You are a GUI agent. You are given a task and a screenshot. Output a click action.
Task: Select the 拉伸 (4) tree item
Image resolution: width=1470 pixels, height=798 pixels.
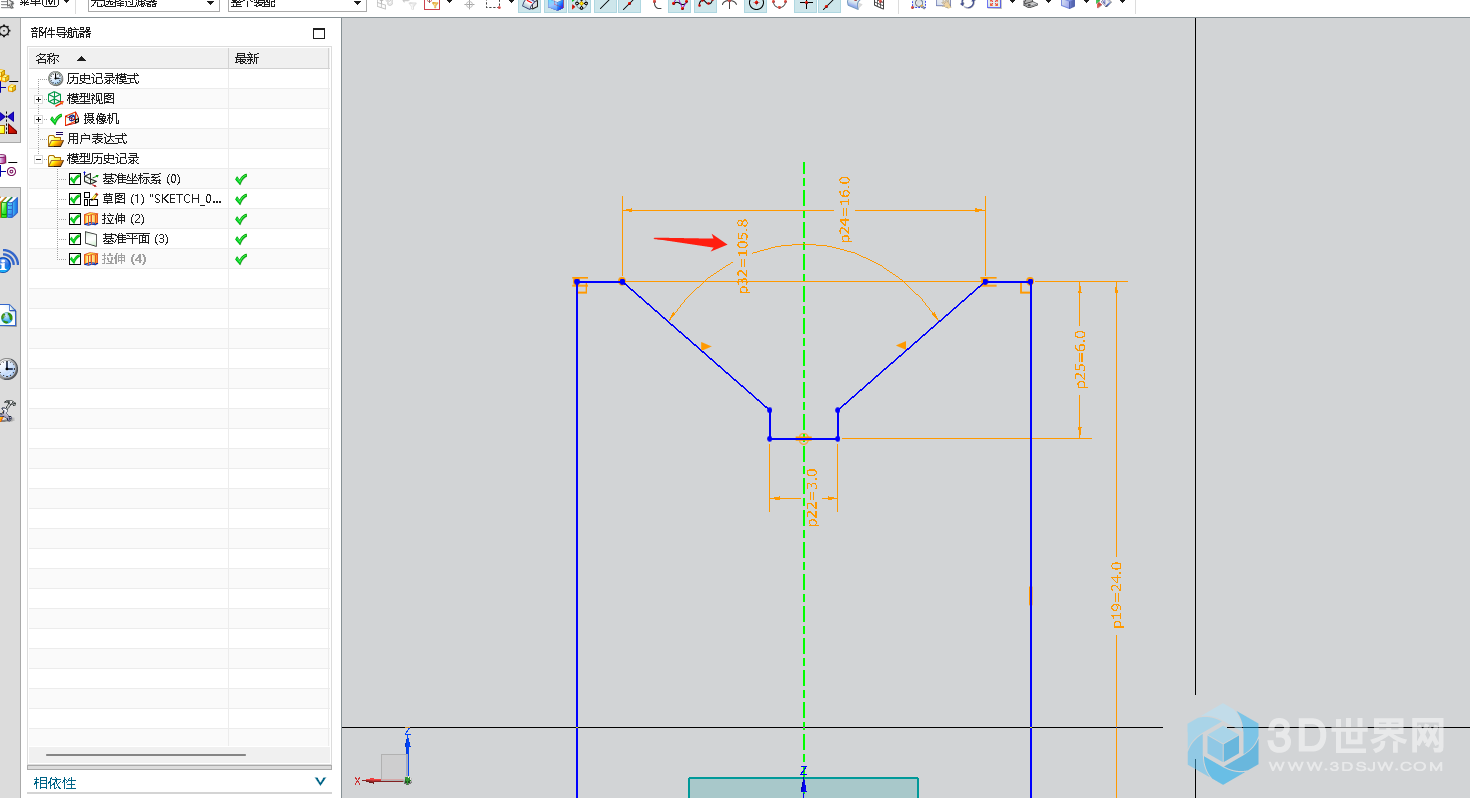(124, 258)
